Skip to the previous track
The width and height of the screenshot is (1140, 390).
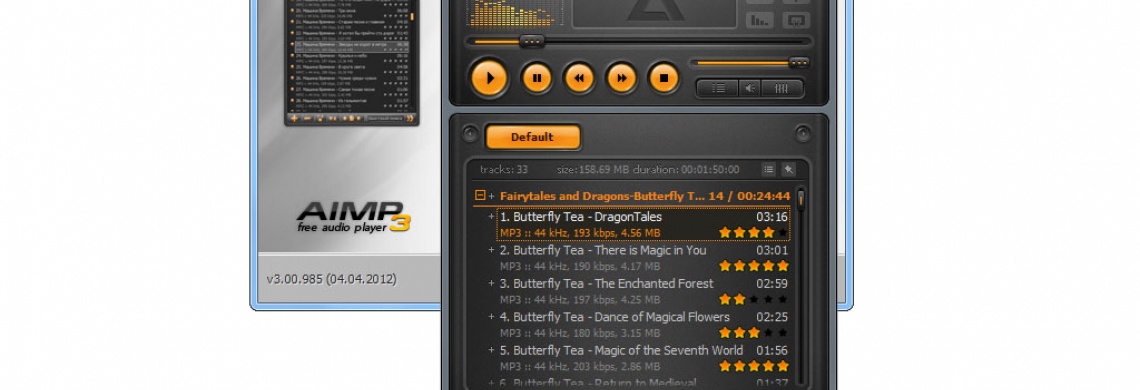(x=579, y=77)
